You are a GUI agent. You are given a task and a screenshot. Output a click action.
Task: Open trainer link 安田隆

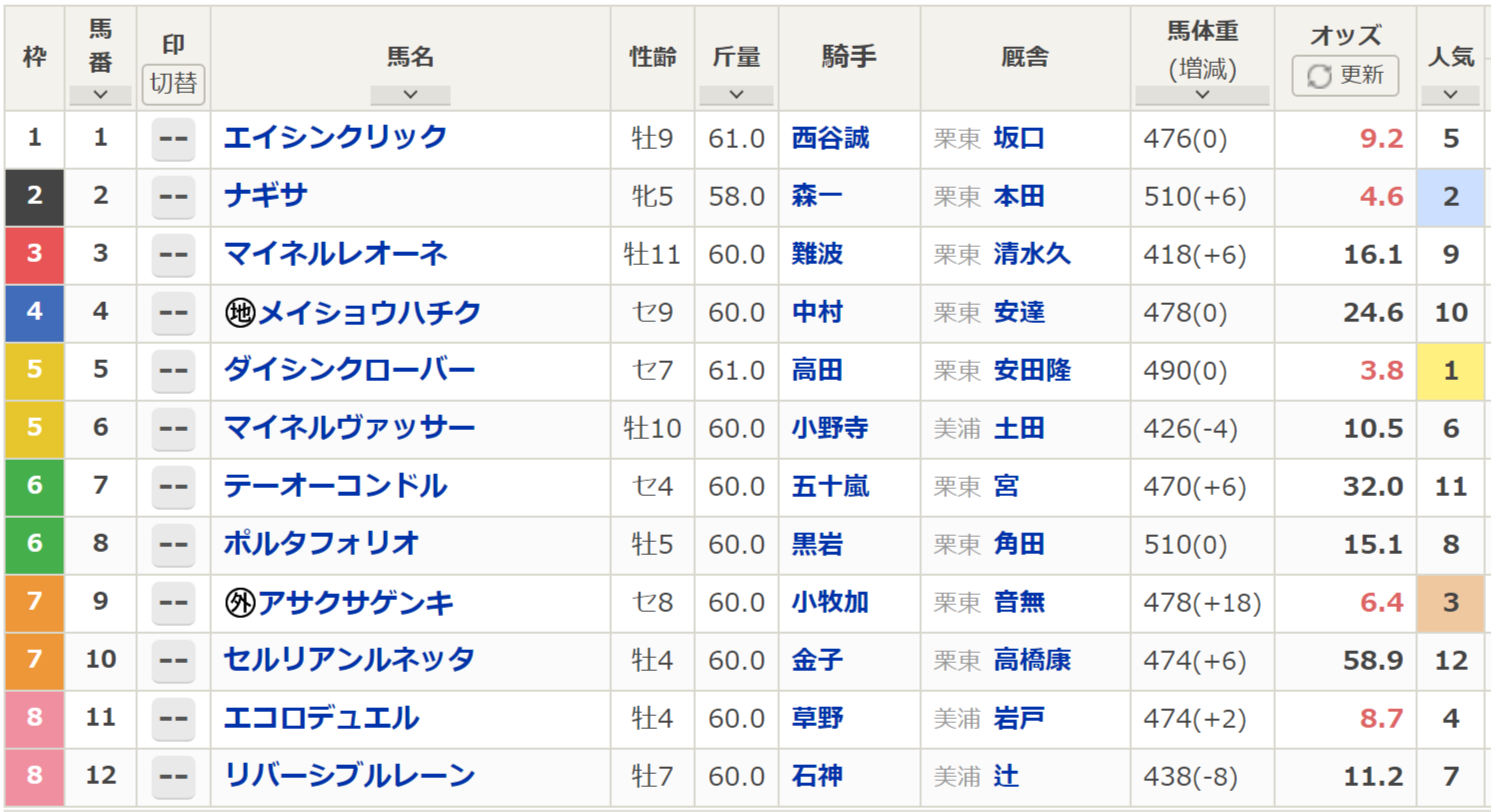[x=1032, y=371]
